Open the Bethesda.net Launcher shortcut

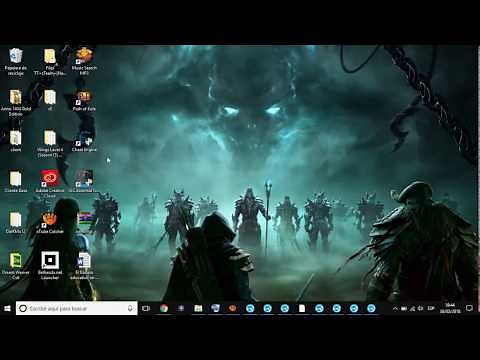(50, 266)
